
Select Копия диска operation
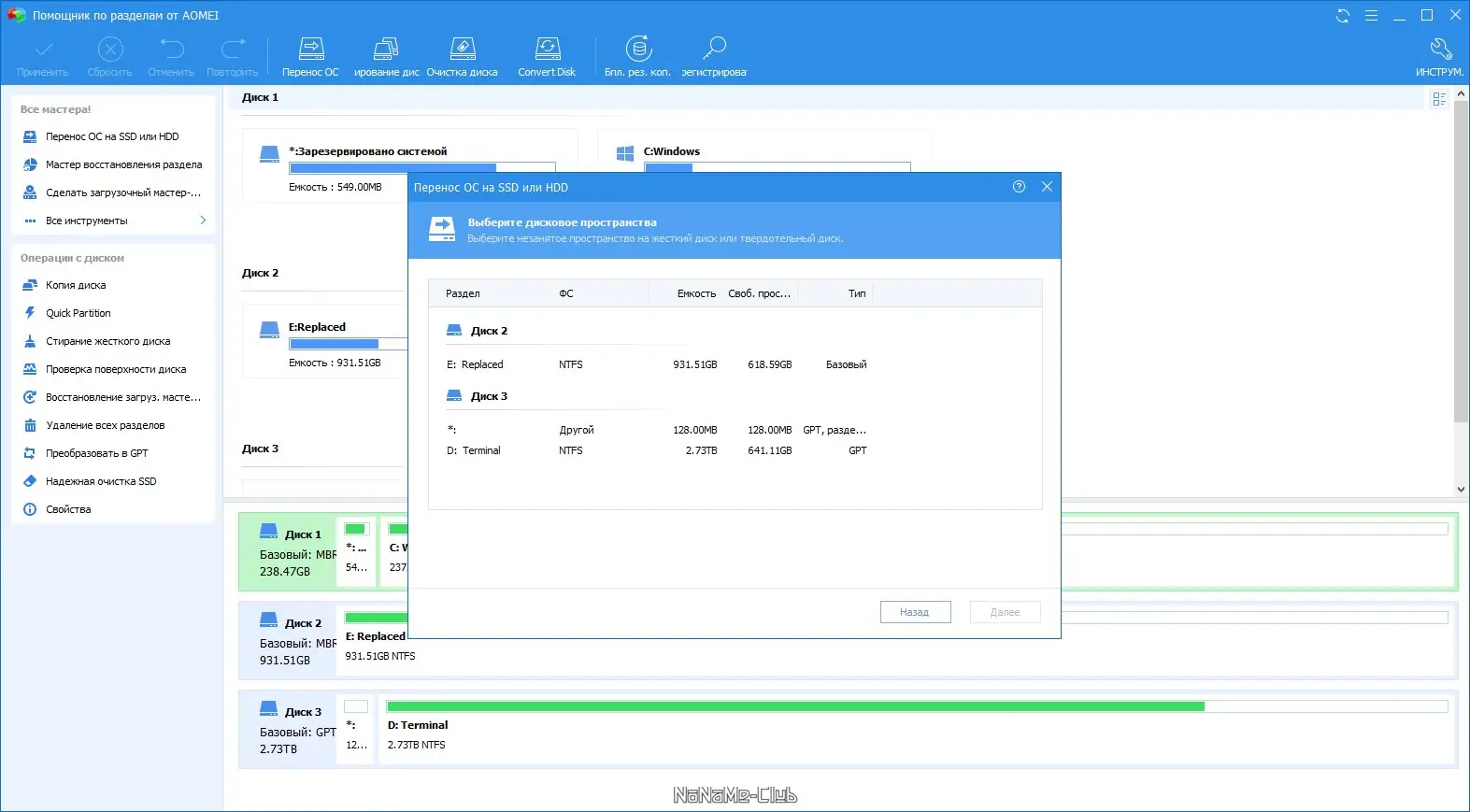(112, 285)
